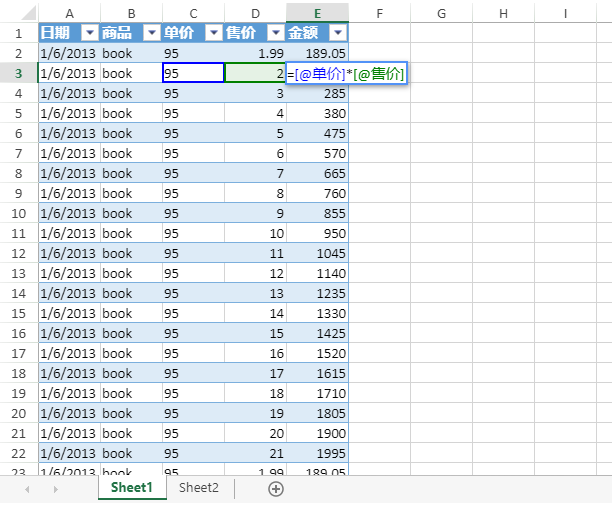Select row 3 header
Image resolution: width=612 pixels, height=531 pixels.
click(19, 73)
